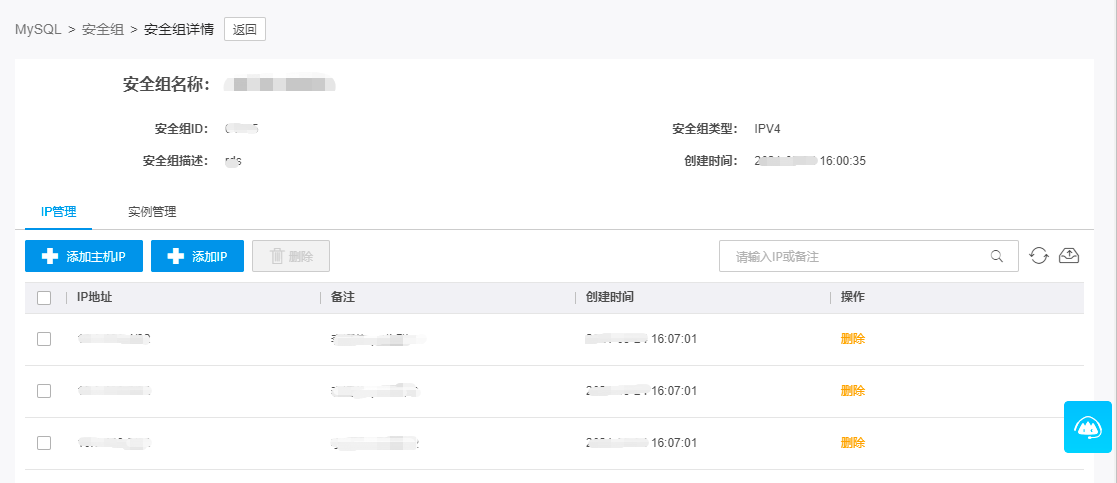
Task: Open the floating chat assistant icon
Action: coord(1087,427)
